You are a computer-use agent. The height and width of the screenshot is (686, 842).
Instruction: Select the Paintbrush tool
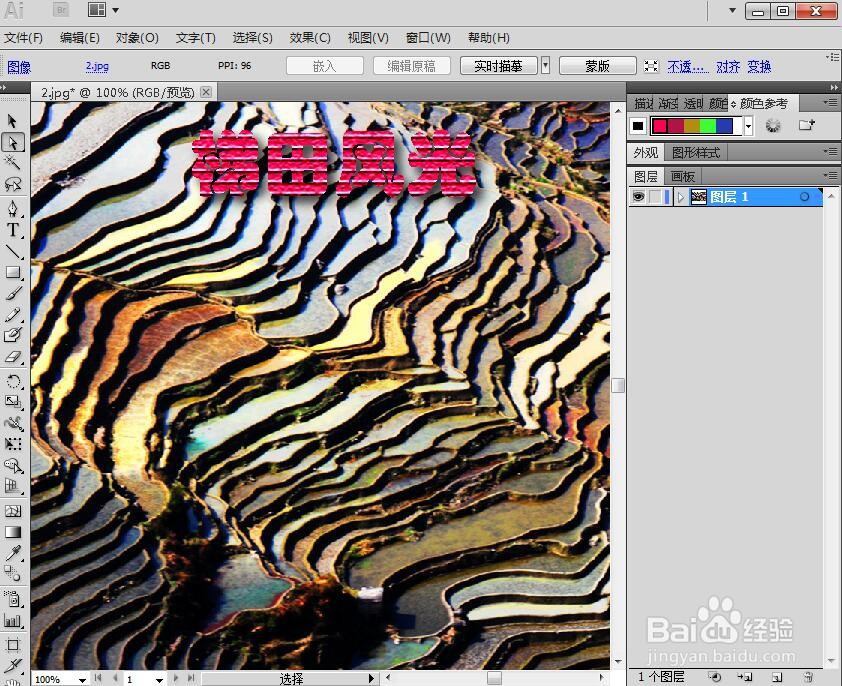13,293
